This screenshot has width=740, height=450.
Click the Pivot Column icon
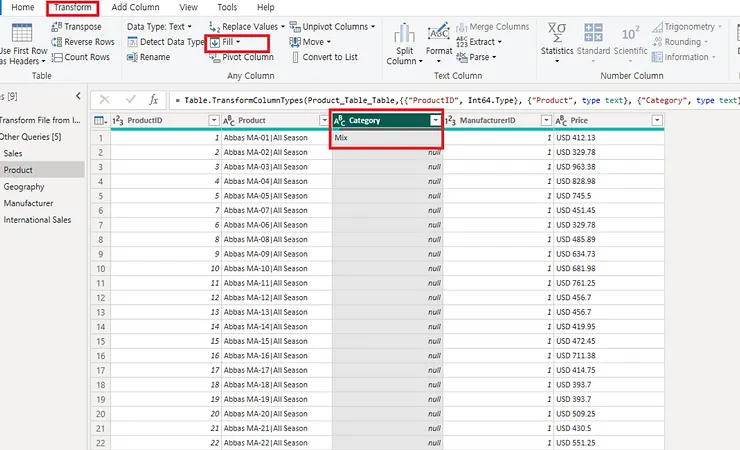215,57
